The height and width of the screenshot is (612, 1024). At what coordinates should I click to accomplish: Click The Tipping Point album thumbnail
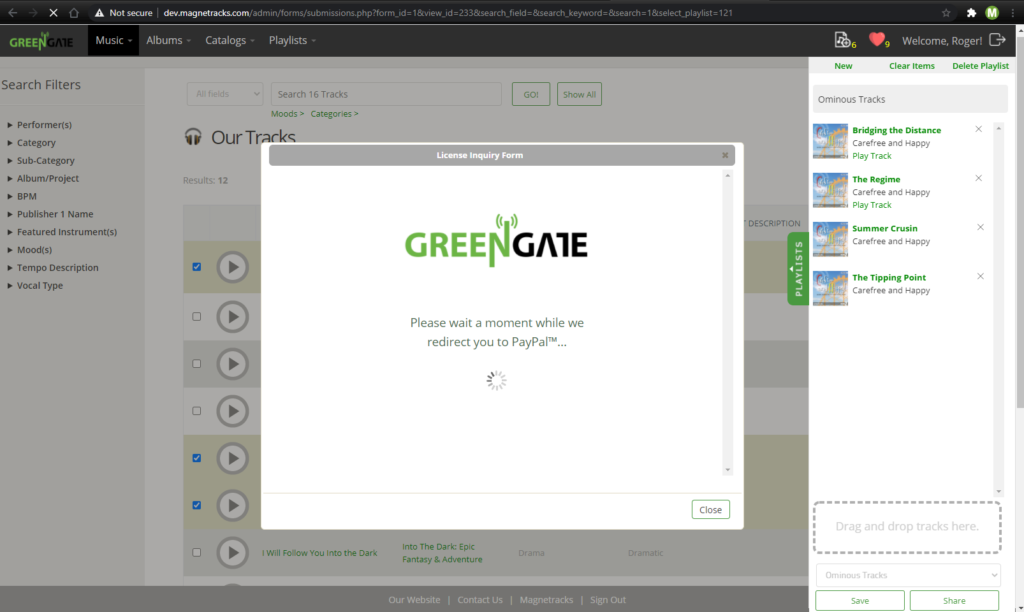pos(830,288)
